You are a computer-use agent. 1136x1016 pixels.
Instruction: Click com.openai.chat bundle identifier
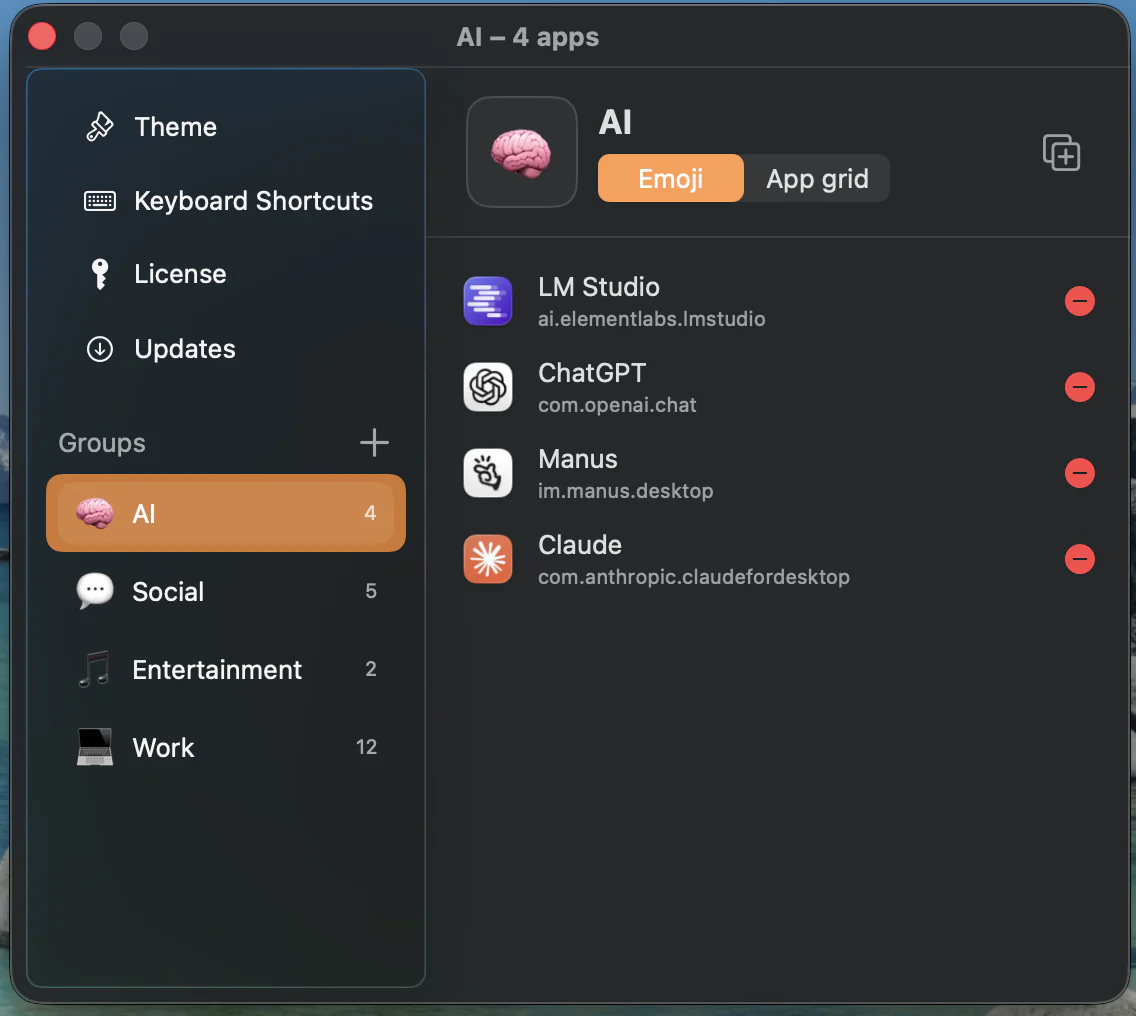pyautogui.click(x=617, y=405)
